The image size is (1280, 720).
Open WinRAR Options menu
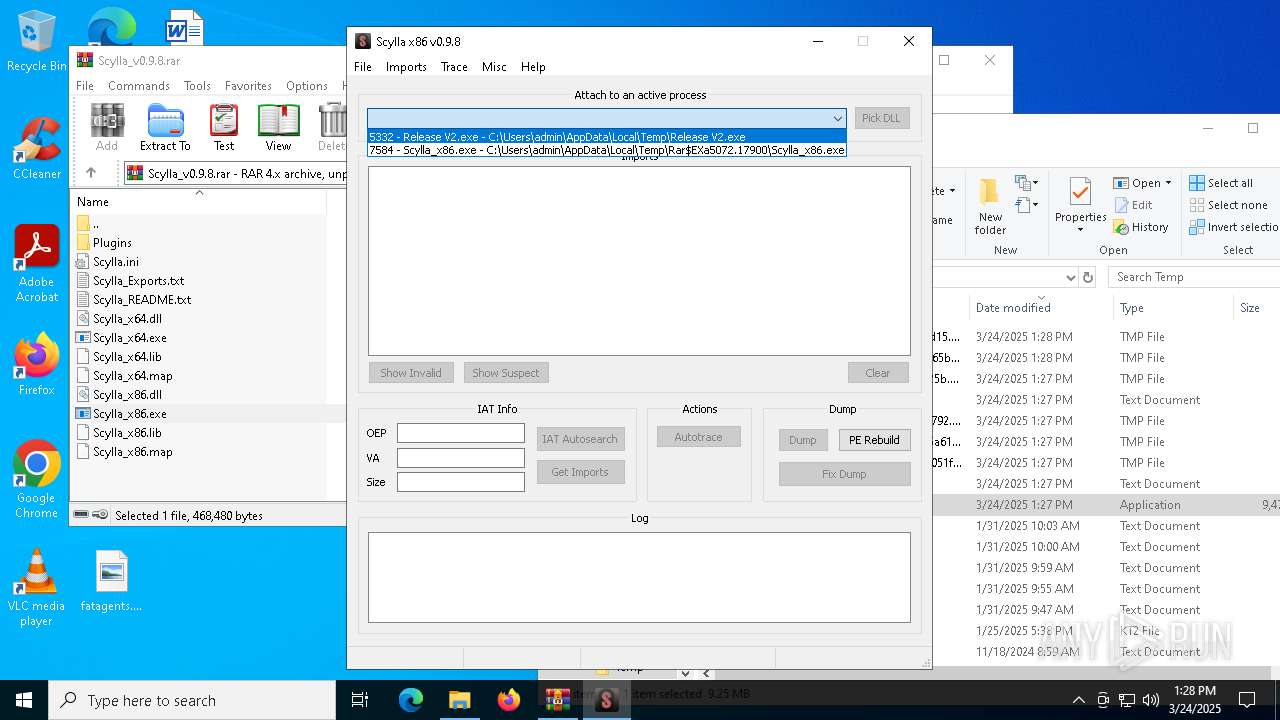[307, 86]
